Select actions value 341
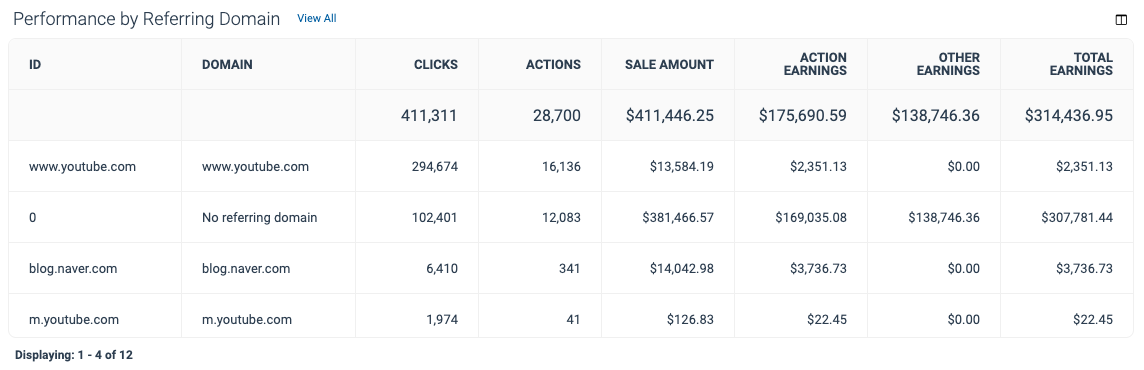The height and width of the screenshot is (370, 1144). click(x=571, y=269)
